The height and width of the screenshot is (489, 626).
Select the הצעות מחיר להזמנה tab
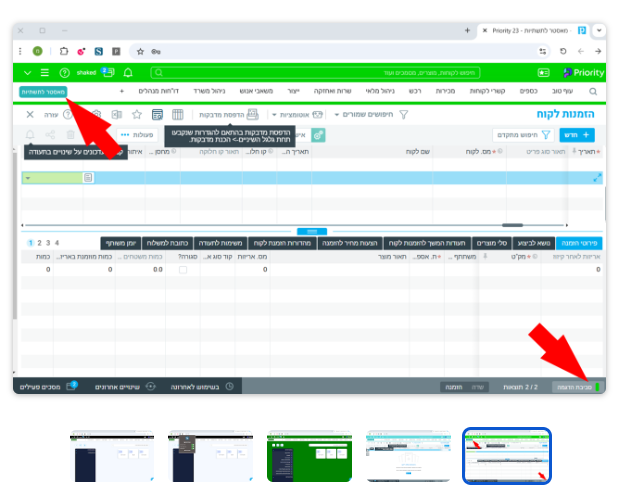coord(350,243)
